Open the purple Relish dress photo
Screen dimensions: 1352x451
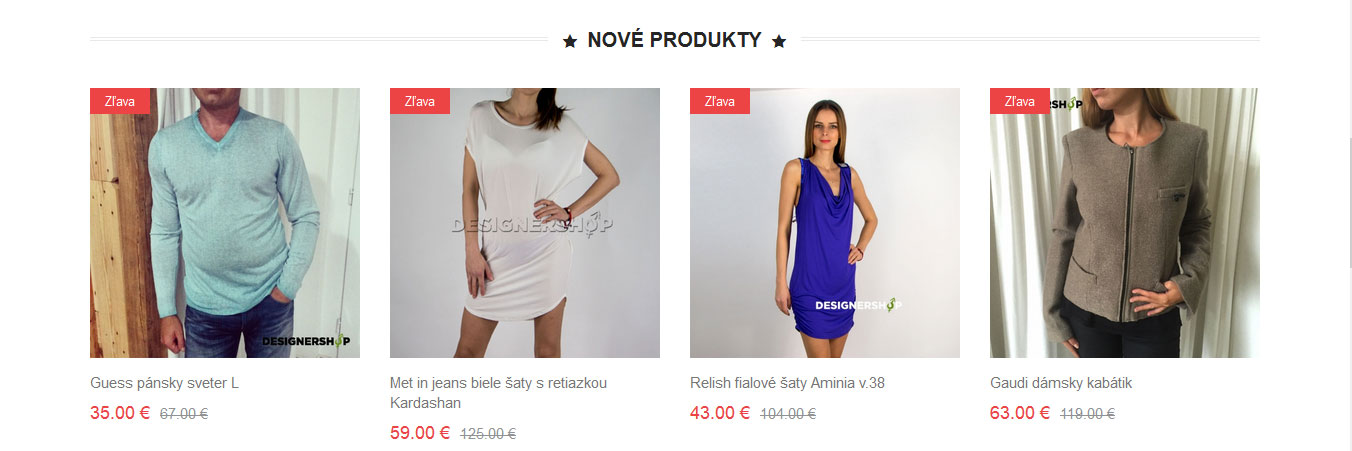coord(825,223)
